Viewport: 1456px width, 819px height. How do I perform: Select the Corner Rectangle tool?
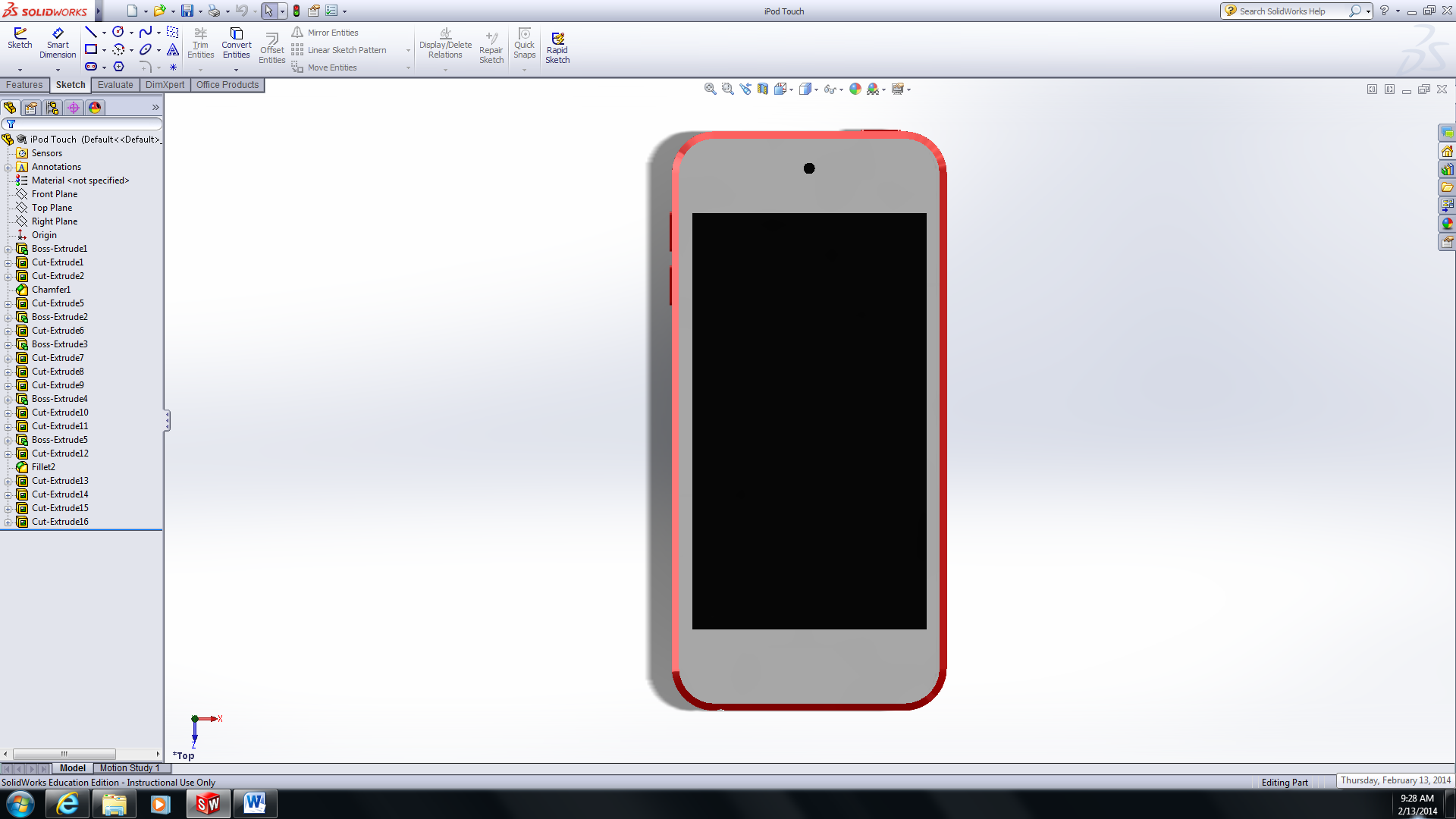(x=91, y=49)
